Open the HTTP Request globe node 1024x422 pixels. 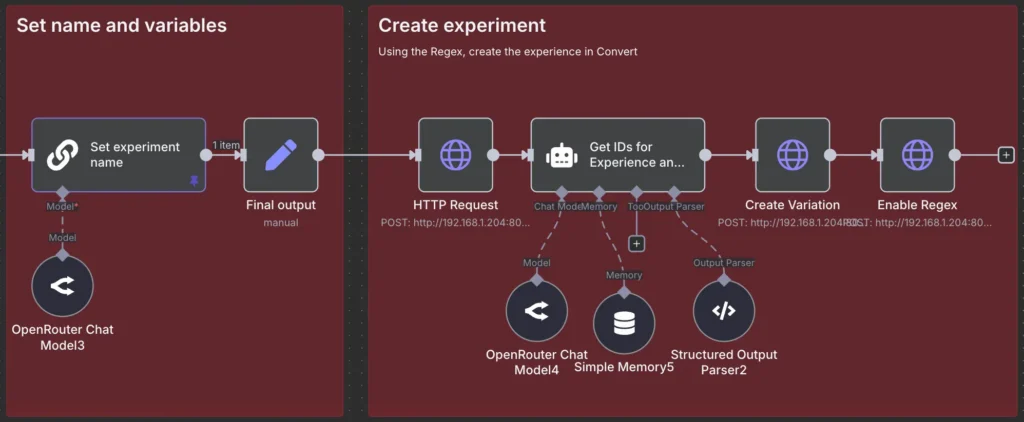pos(456,155)
